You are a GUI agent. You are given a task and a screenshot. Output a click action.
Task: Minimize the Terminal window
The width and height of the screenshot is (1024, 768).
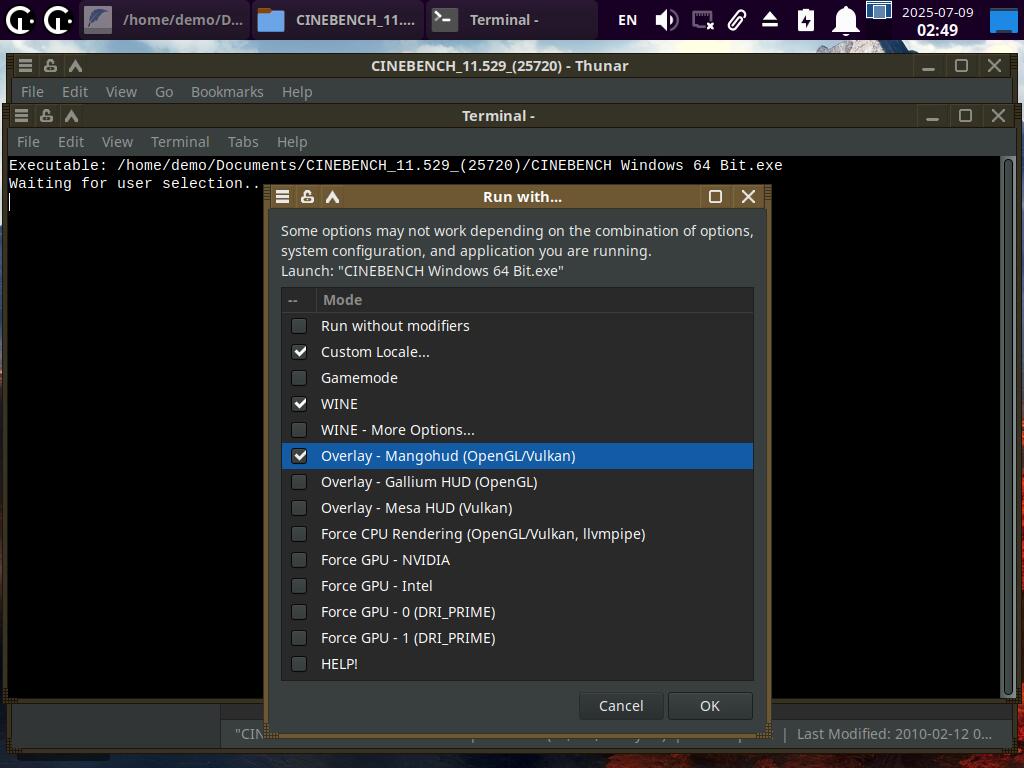[x=933, y=116]
